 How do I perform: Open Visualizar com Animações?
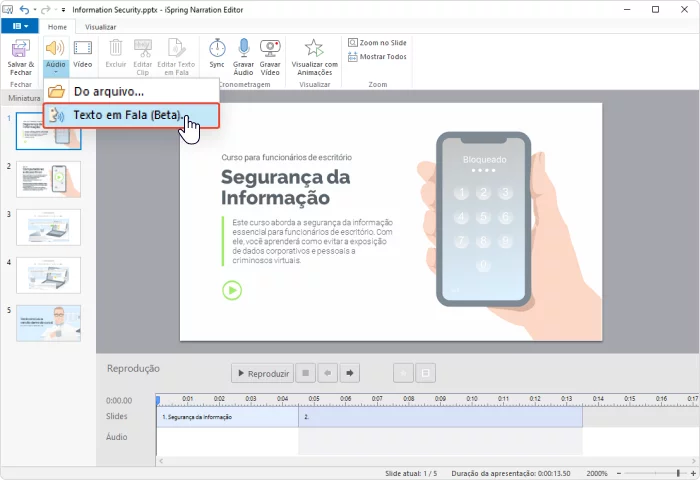314,55
